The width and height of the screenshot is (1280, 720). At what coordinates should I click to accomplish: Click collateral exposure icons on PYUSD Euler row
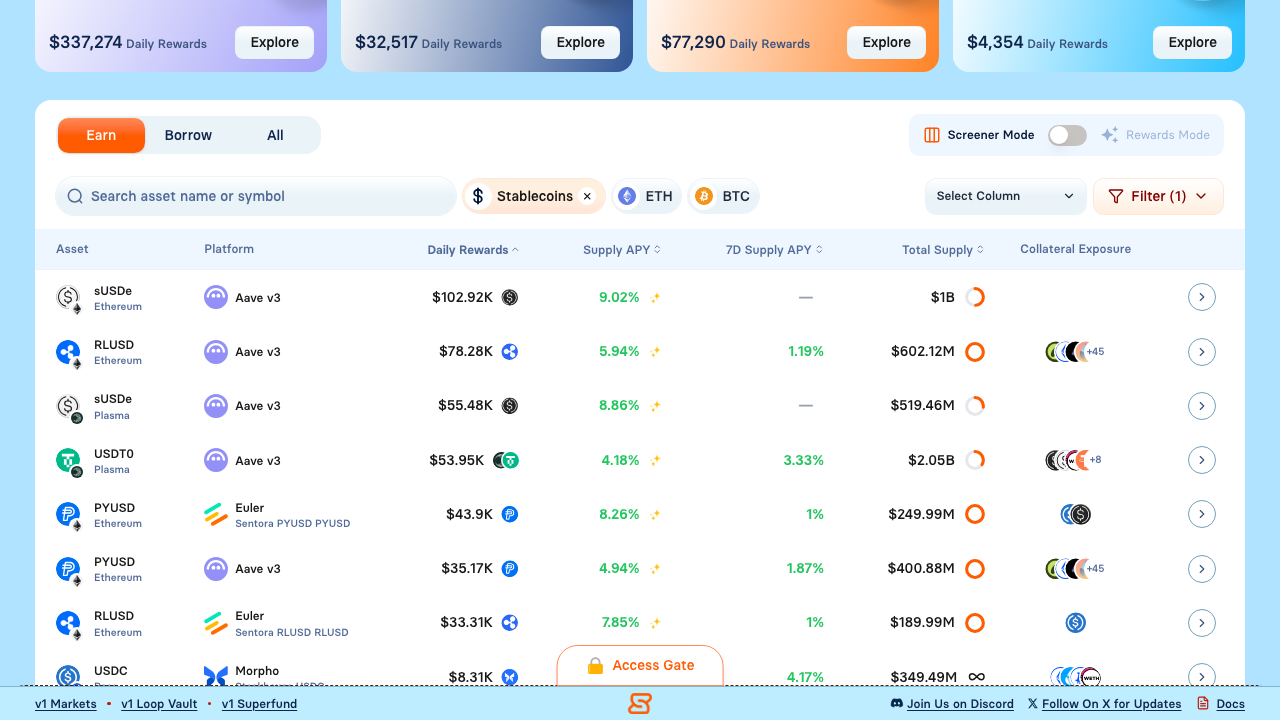tap(1075, 514)
